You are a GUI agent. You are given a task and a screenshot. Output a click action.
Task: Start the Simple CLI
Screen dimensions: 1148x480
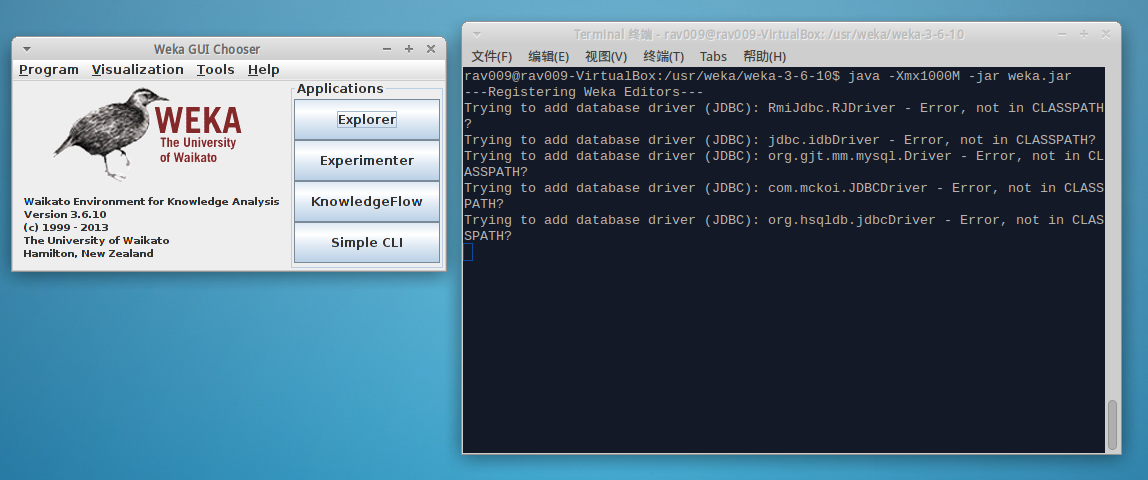(367, 242)
